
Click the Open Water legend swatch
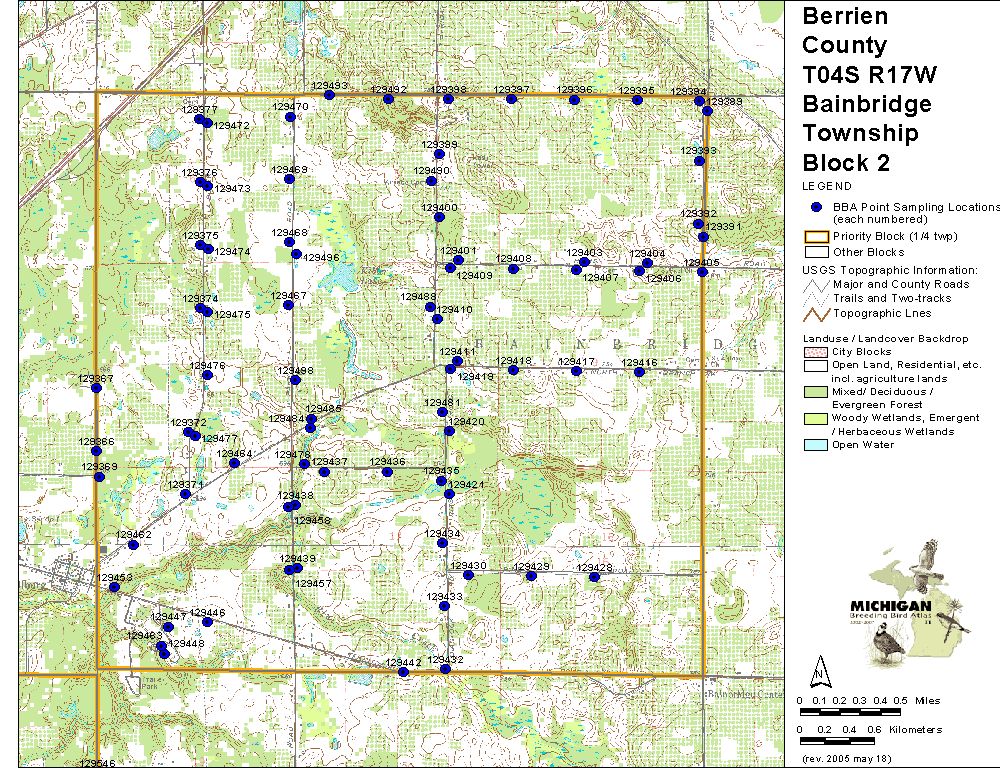pos(817,445)
